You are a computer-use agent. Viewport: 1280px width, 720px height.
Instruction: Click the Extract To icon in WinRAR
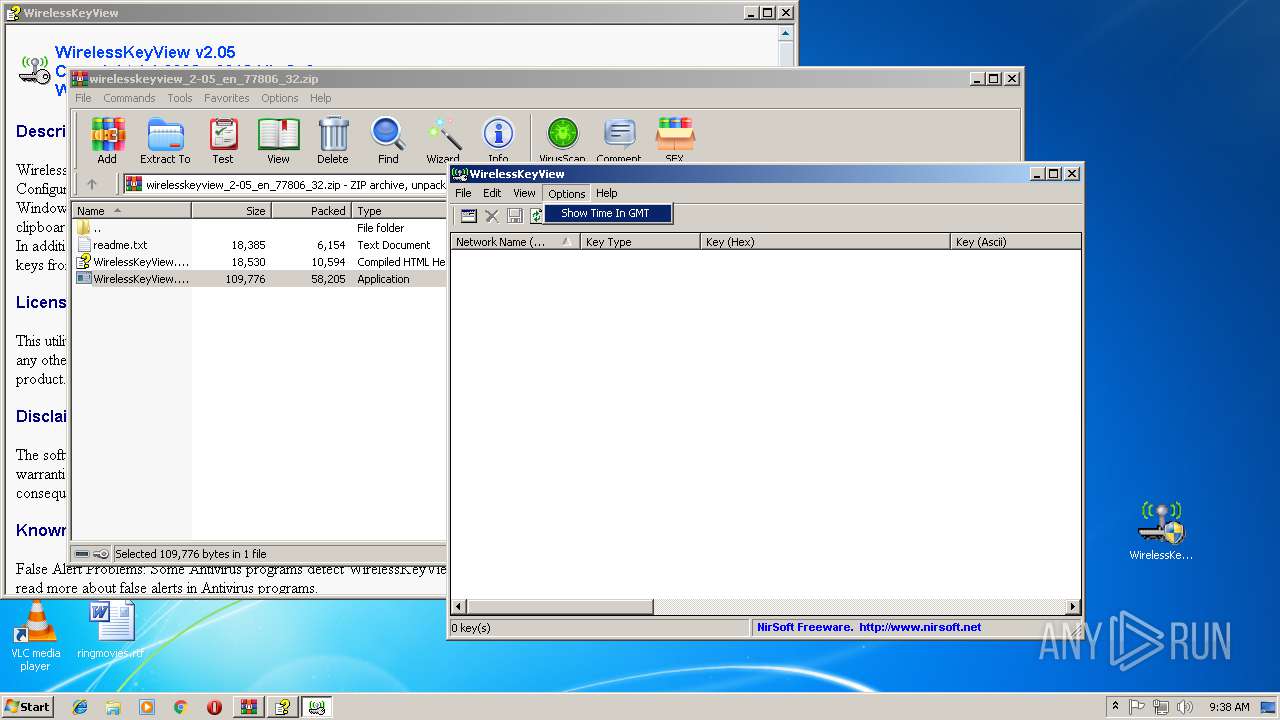click(x=165, y=140)
